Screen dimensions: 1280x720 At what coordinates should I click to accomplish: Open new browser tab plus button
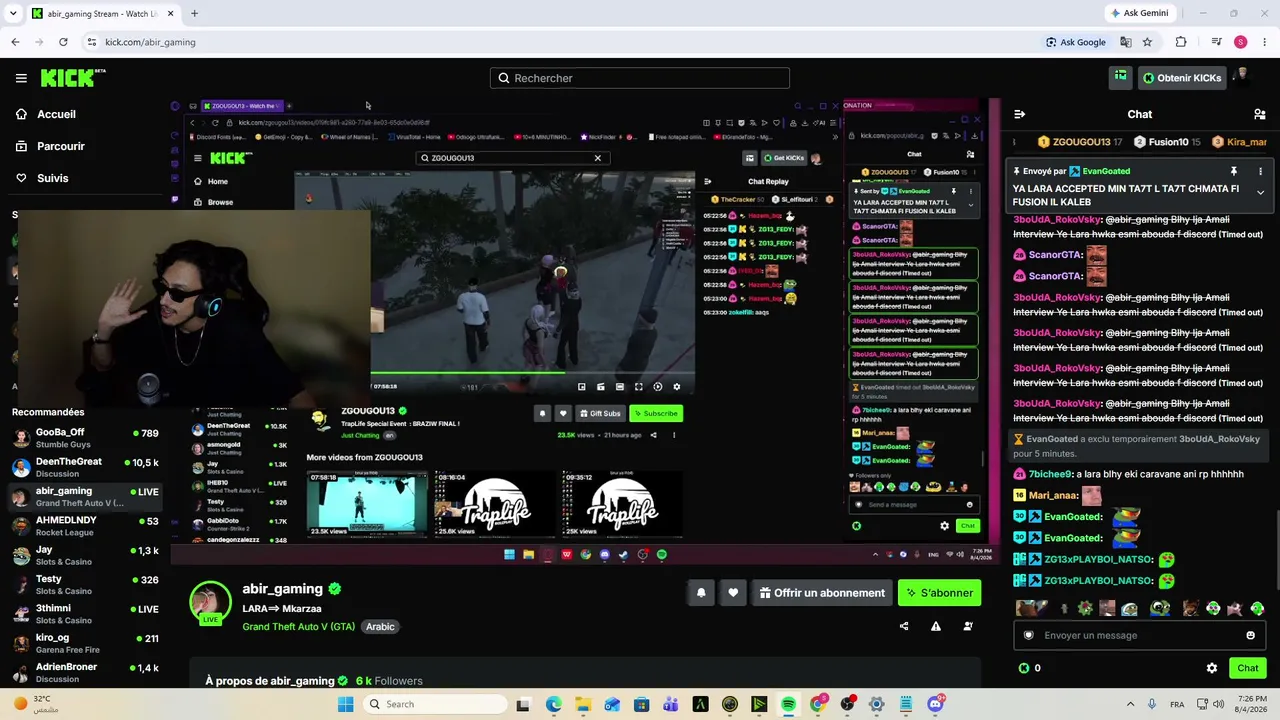(x=194, y=14)
